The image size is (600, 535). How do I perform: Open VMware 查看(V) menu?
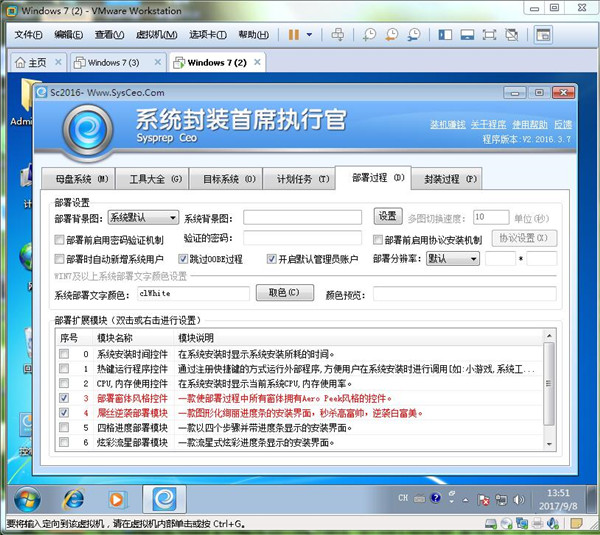109,35
